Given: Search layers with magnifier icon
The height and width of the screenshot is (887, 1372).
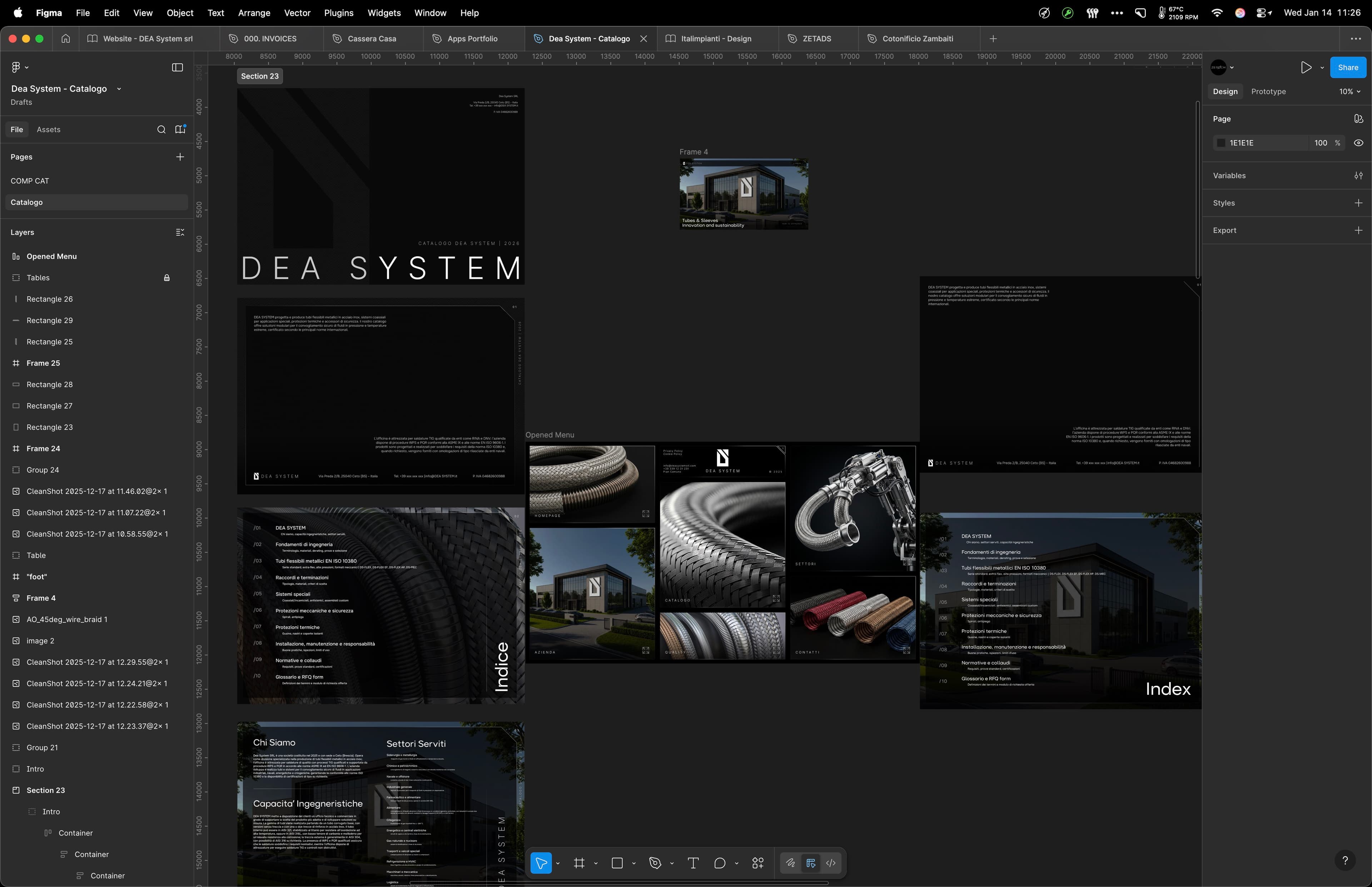Looking at the screenshot, I should 162,130.
